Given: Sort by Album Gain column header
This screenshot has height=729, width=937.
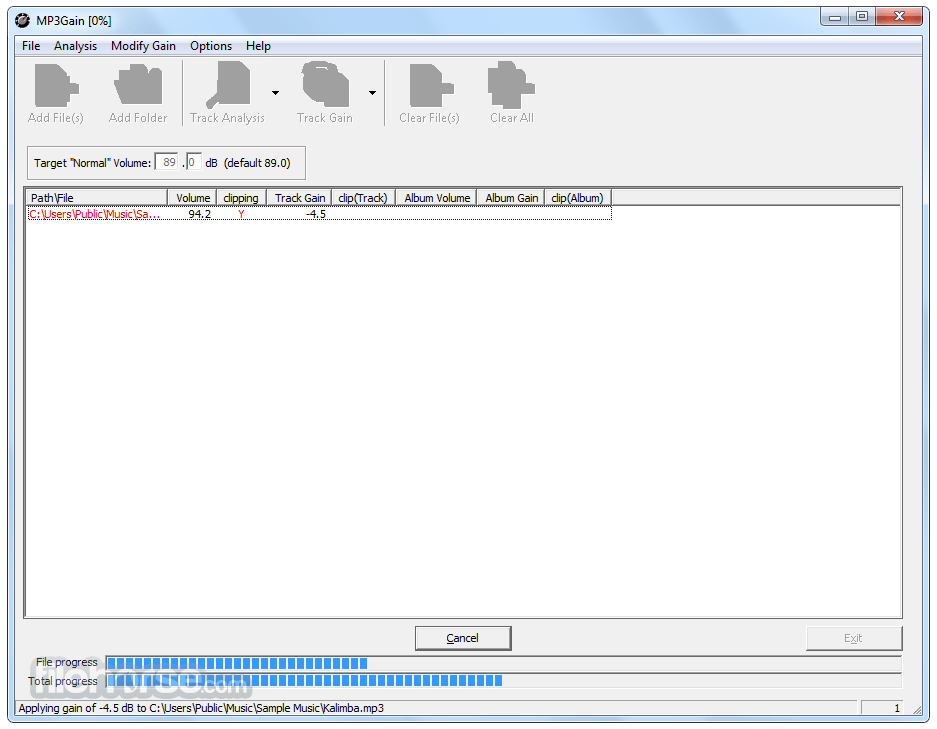Looking at the screenshot, I should pos(511,198).
